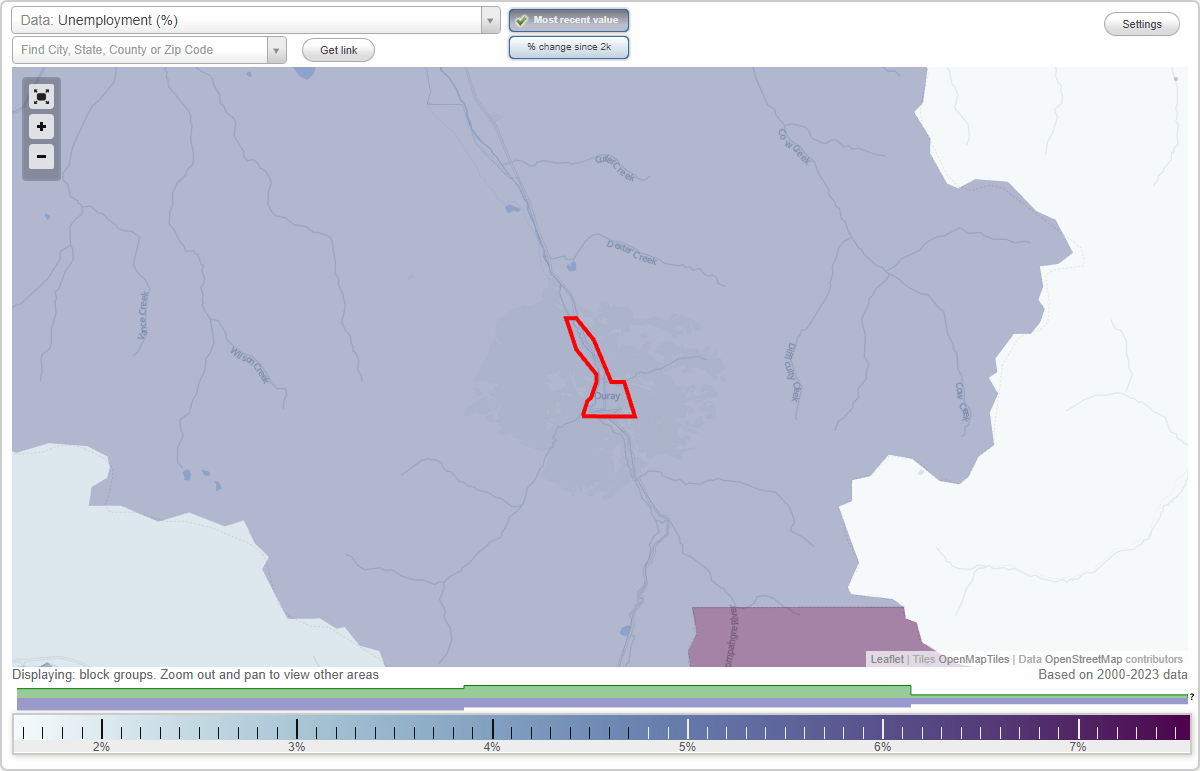Open the Data Unemployment (%) dropdown arrow
This screenshot has height=771, width=1200.
pyautogui.click(x=490, y=20)
